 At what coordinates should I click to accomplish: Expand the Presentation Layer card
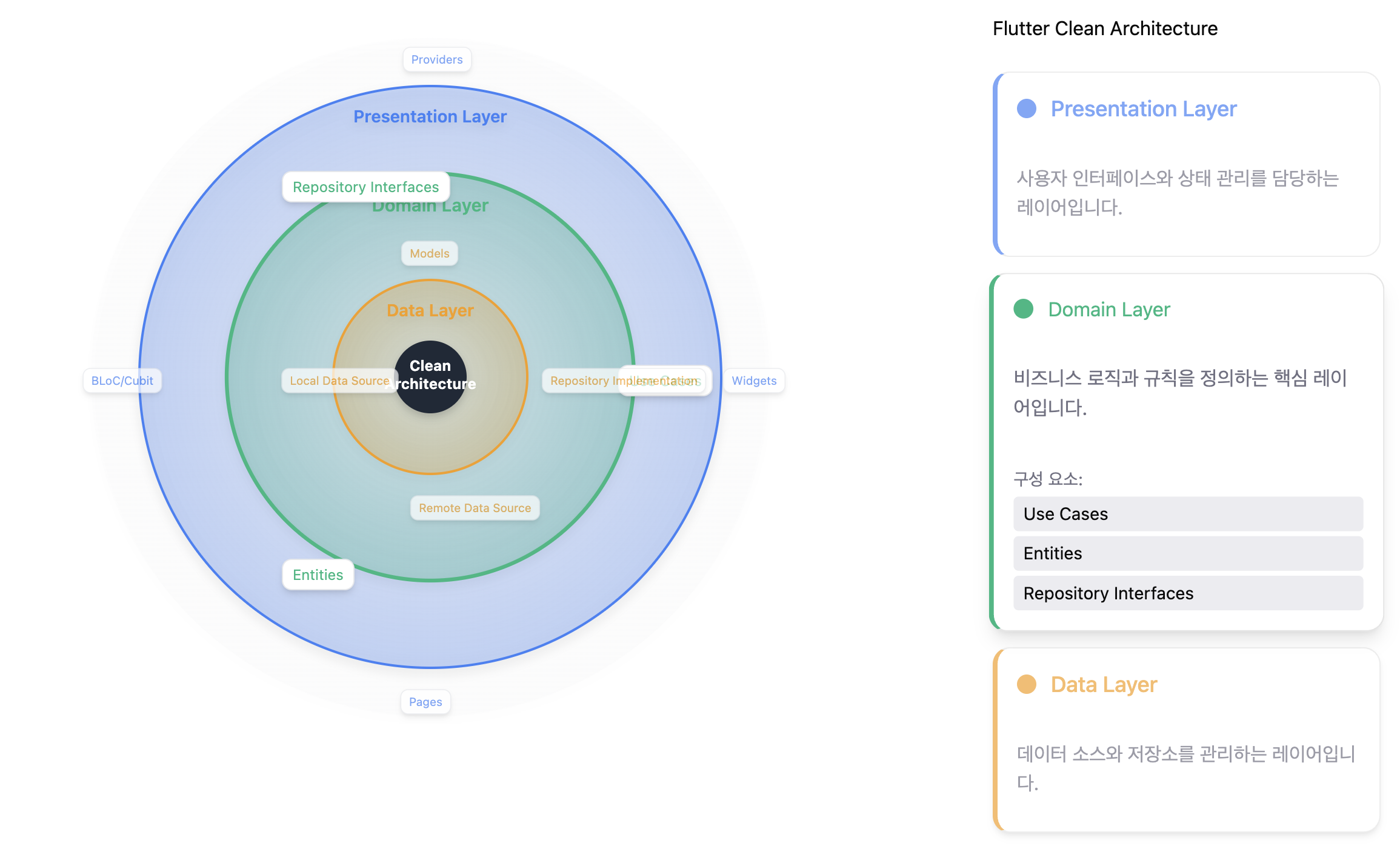click(x=1143, y=109)
